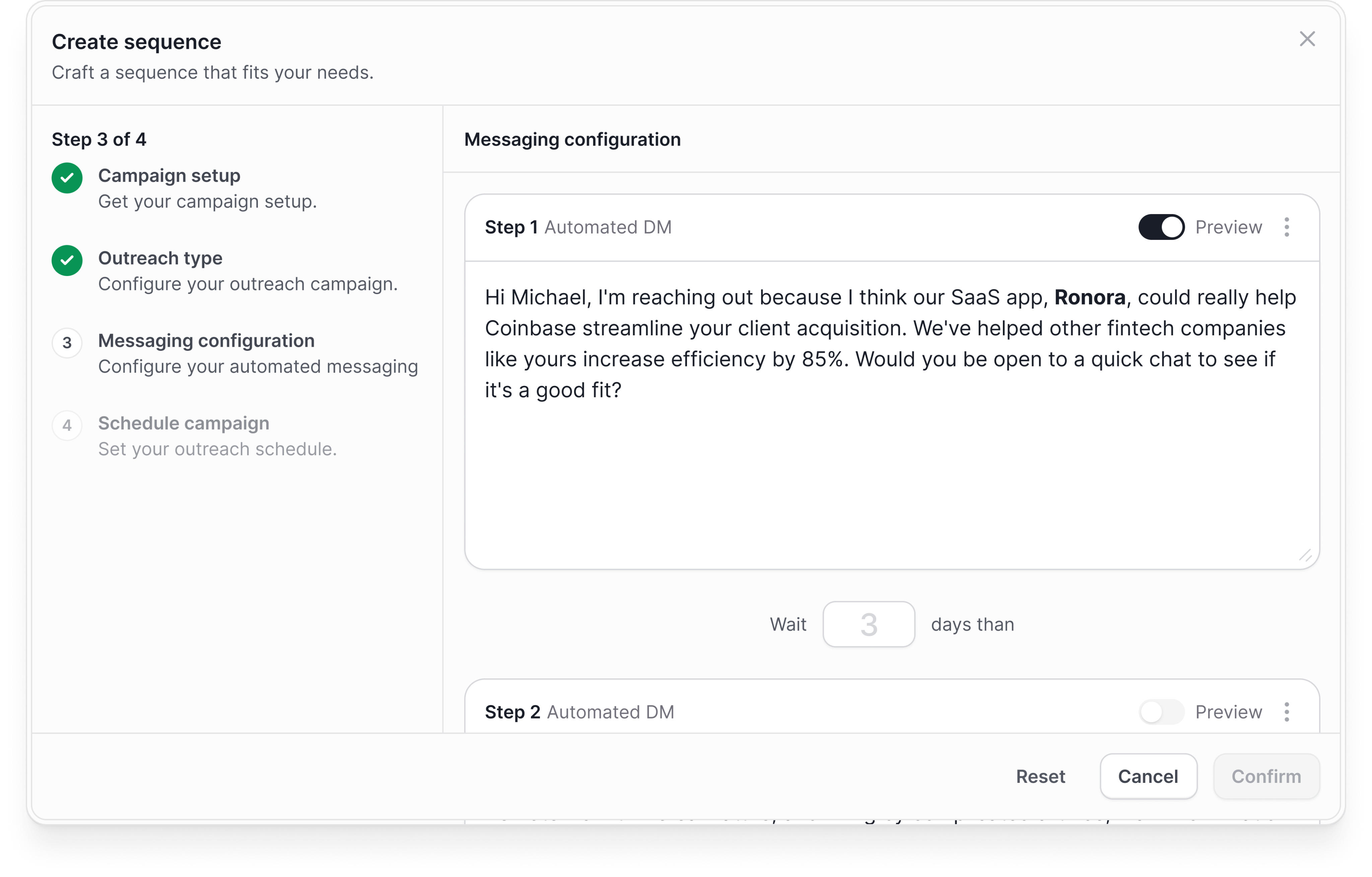Click the Wait days number field

868,624
